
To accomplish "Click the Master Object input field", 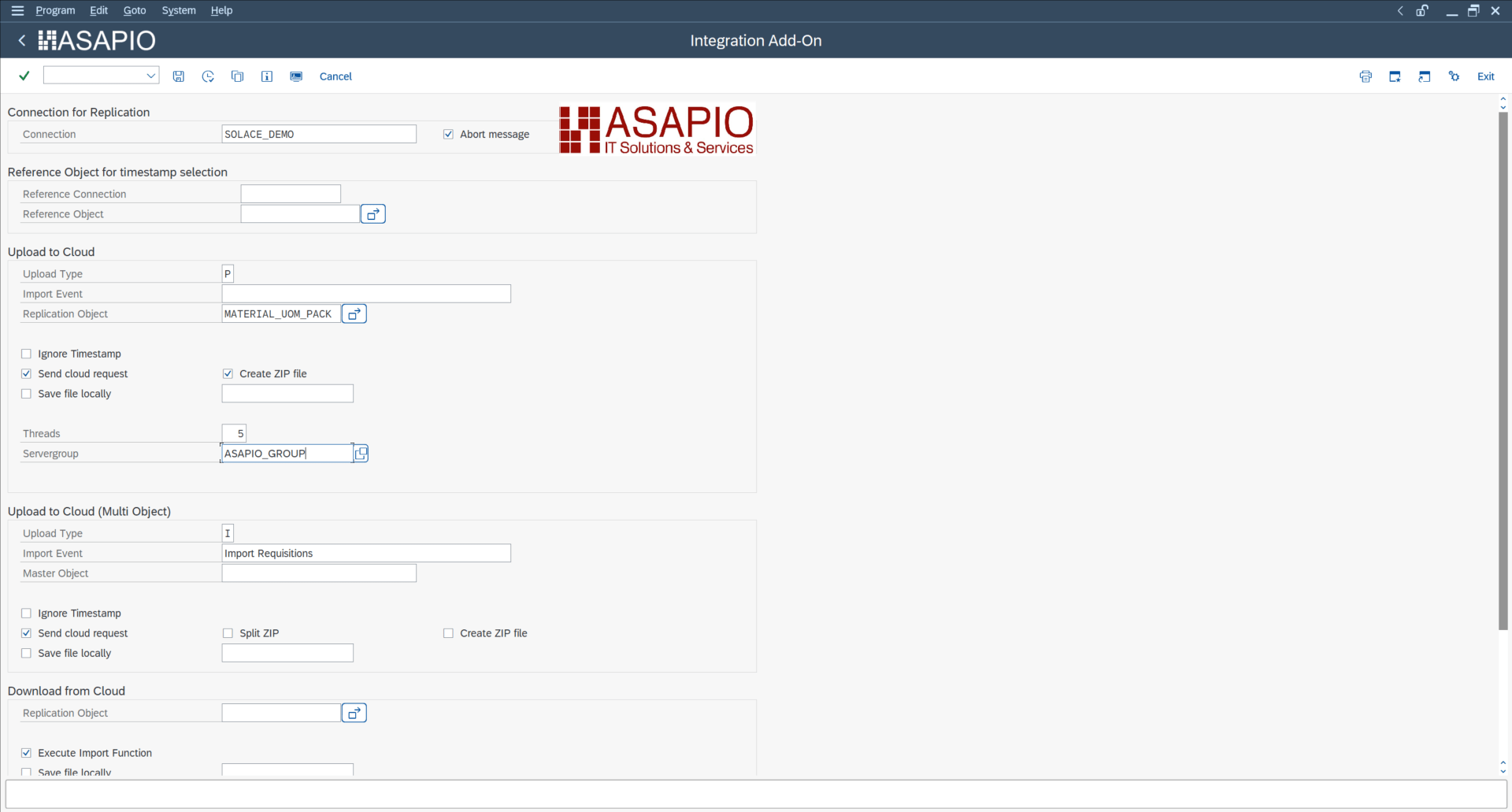I will [x=319, y=573].
